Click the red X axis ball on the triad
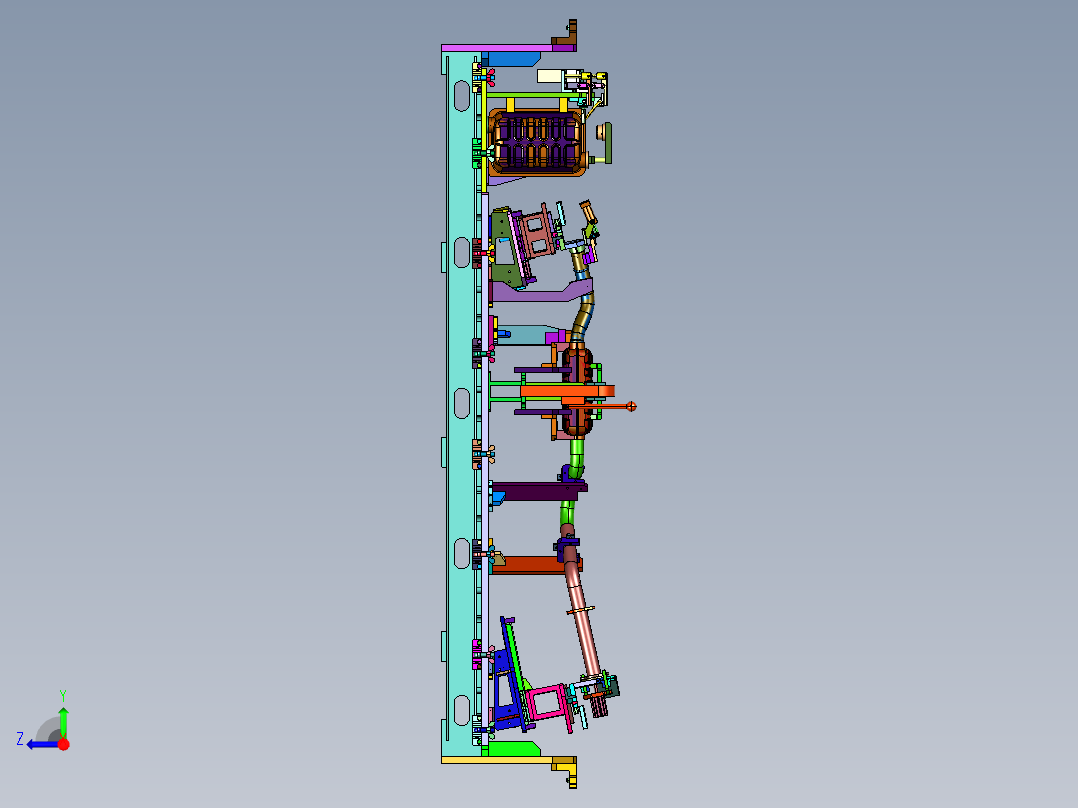This screenshot has height=808, width=1078. pos(64,744)
